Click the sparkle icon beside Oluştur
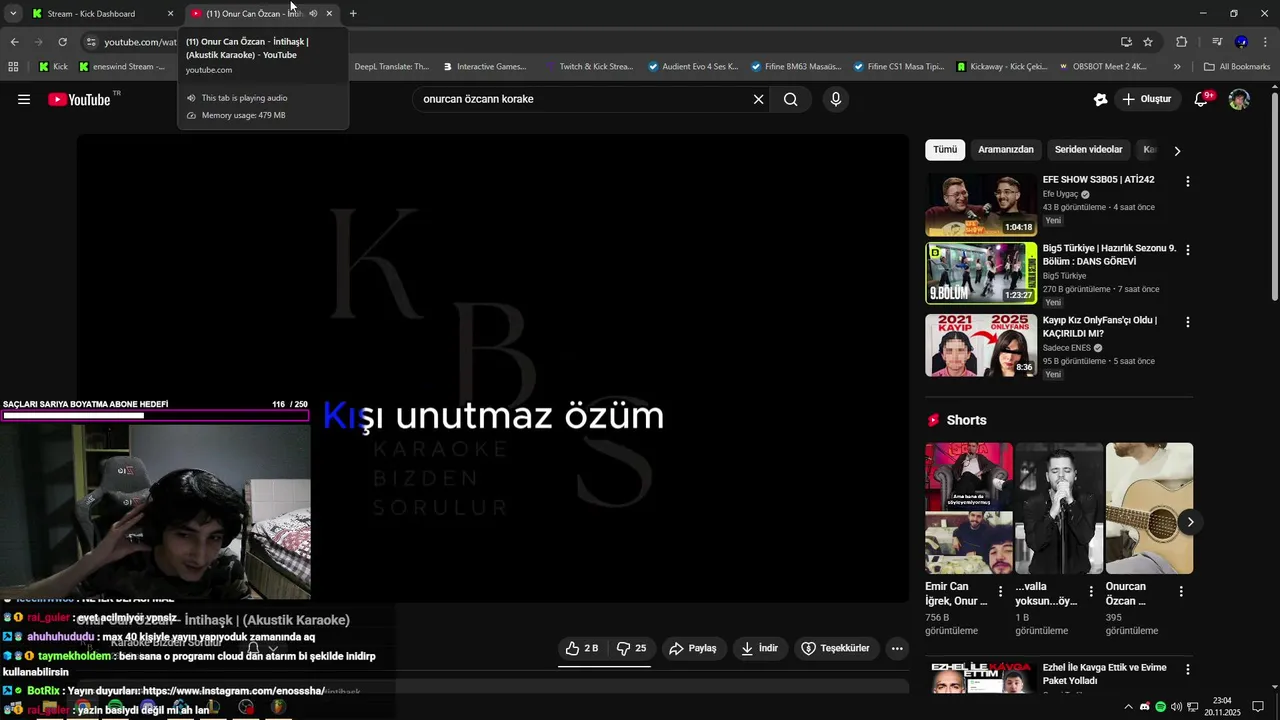This screenshot has width=1280, height=720. tap(1101, 99)
